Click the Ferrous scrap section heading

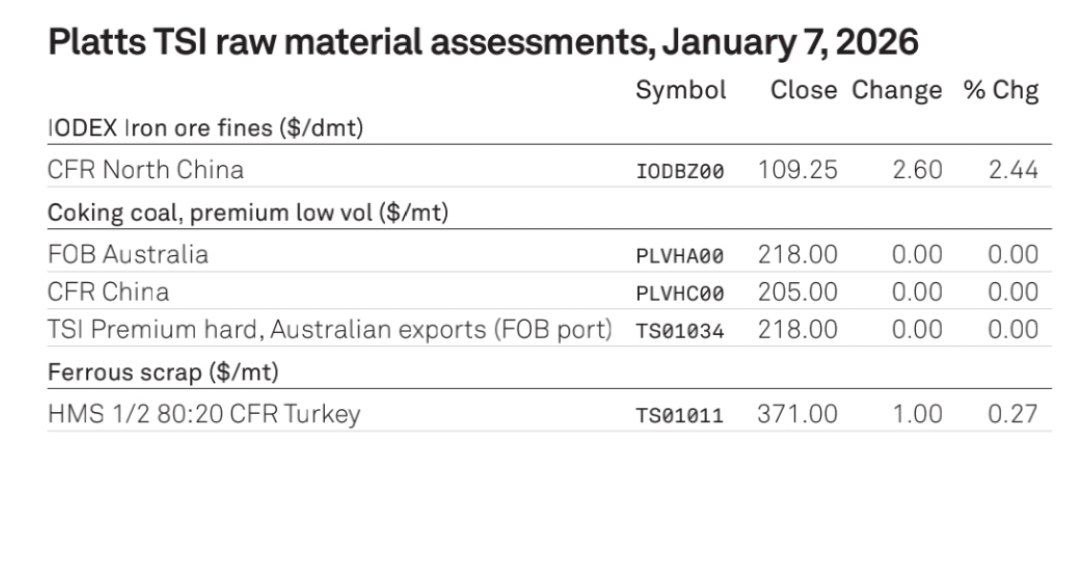[163, 372]
